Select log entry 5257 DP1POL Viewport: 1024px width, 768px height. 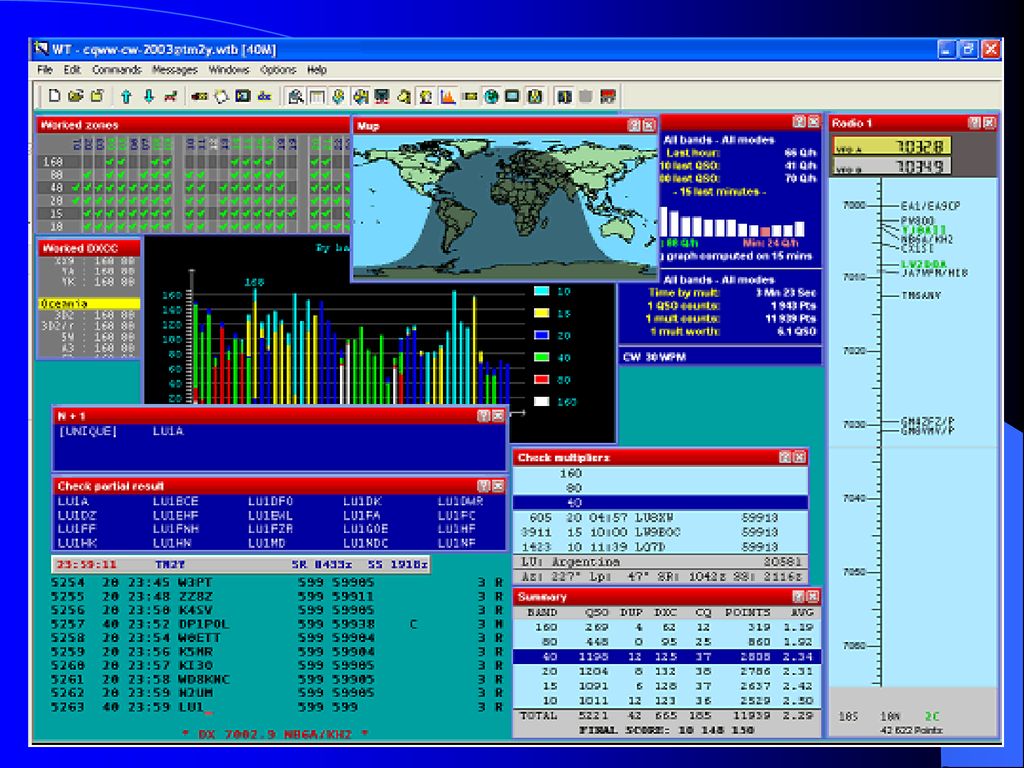(278, 624)
